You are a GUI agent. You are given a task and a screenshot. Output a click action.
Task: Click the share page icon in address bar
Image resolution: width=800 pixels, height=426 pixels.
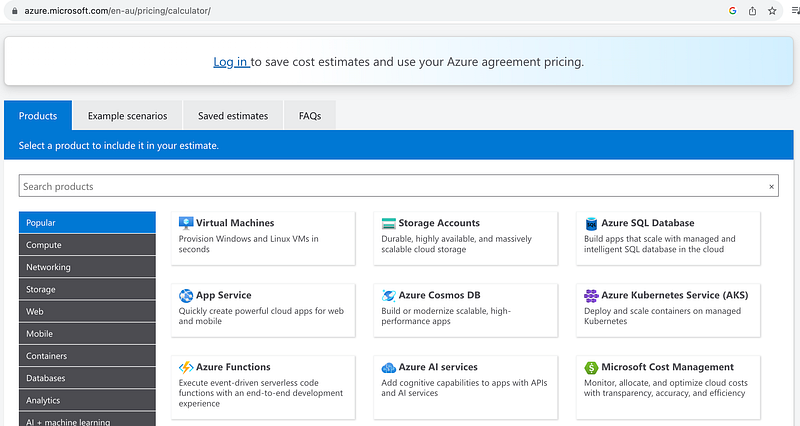pos(753,11)
